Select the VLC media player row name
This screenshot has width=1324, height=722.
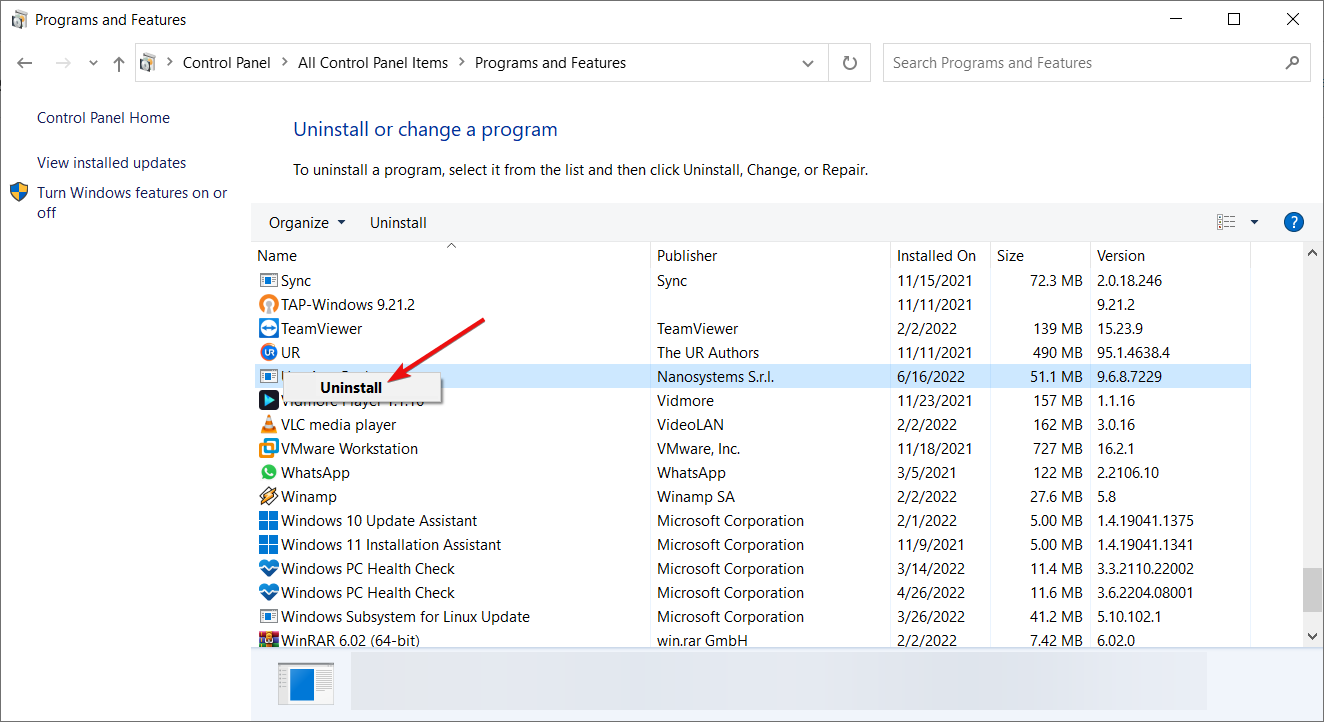pyautogui.click(x=338, y=425)
